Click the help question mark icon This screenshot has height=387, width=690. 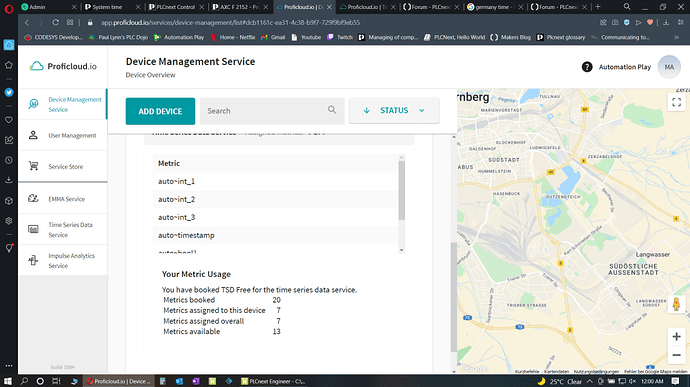tap(587, 67)
